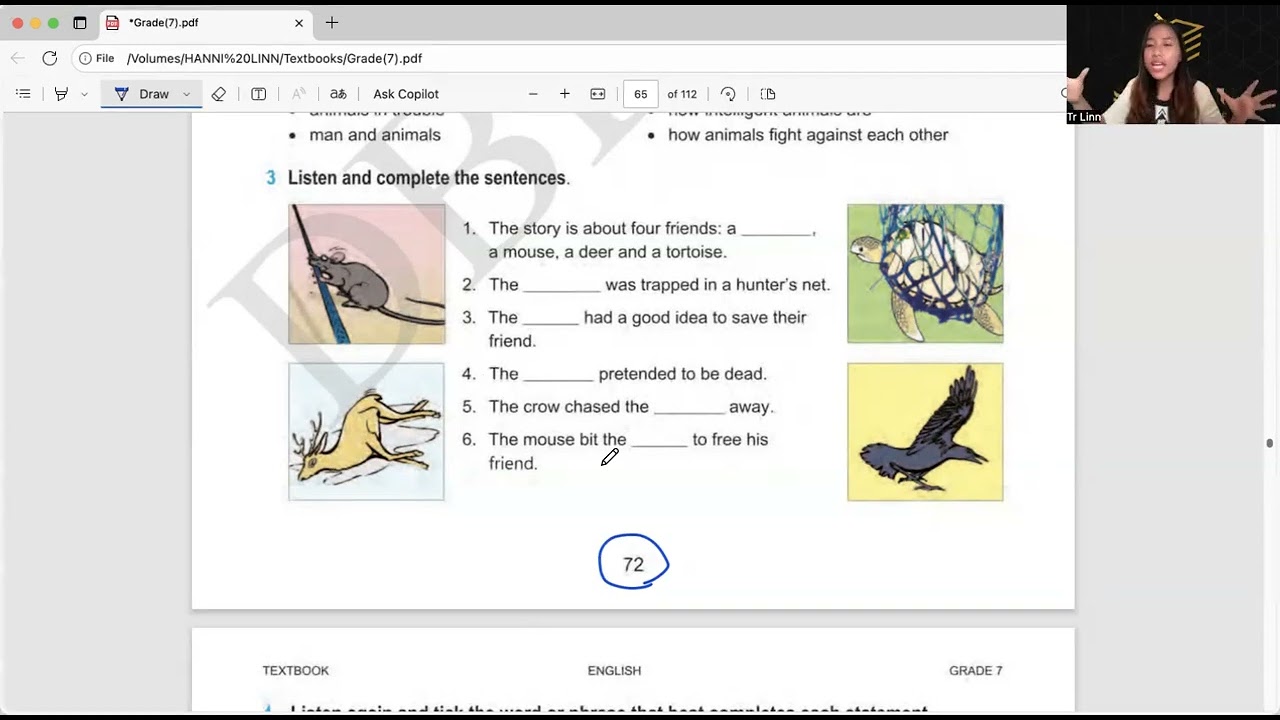Open the PDF table of contents panel
Viewport: 1280px width, 720px height.
click(23, 94)
